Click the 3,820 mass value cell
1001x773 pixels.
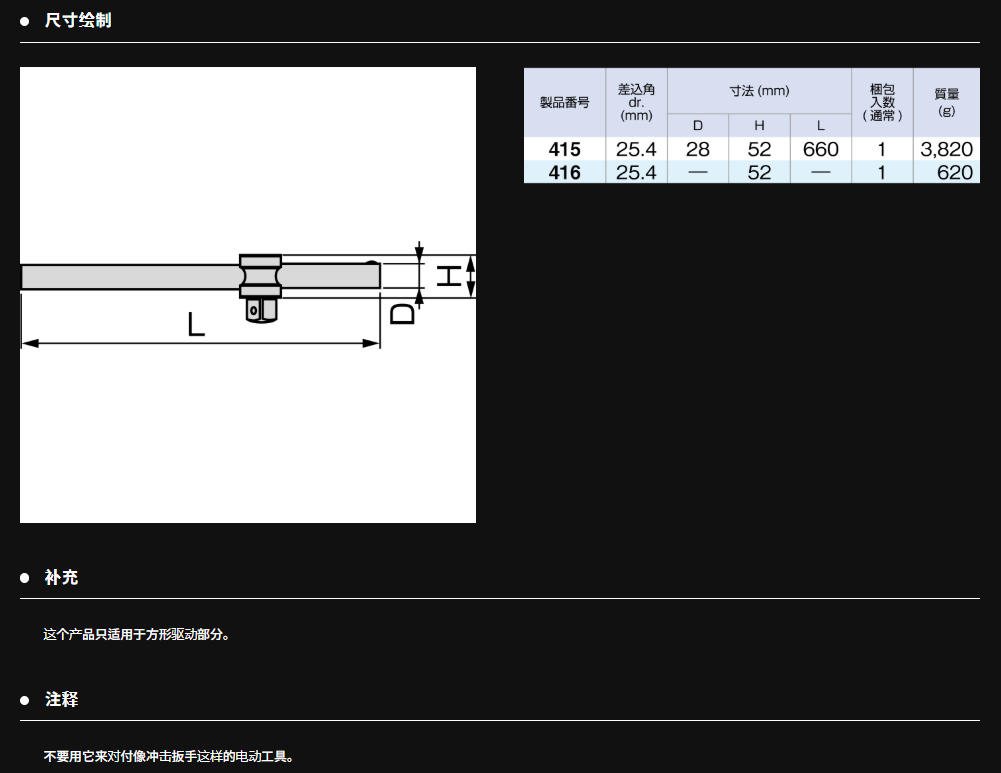[946, 149]
